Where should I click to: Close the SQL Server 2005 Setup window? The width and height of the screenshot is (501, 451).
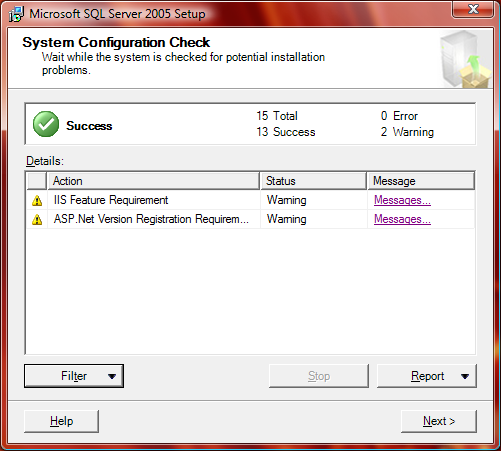pos(473,9)
